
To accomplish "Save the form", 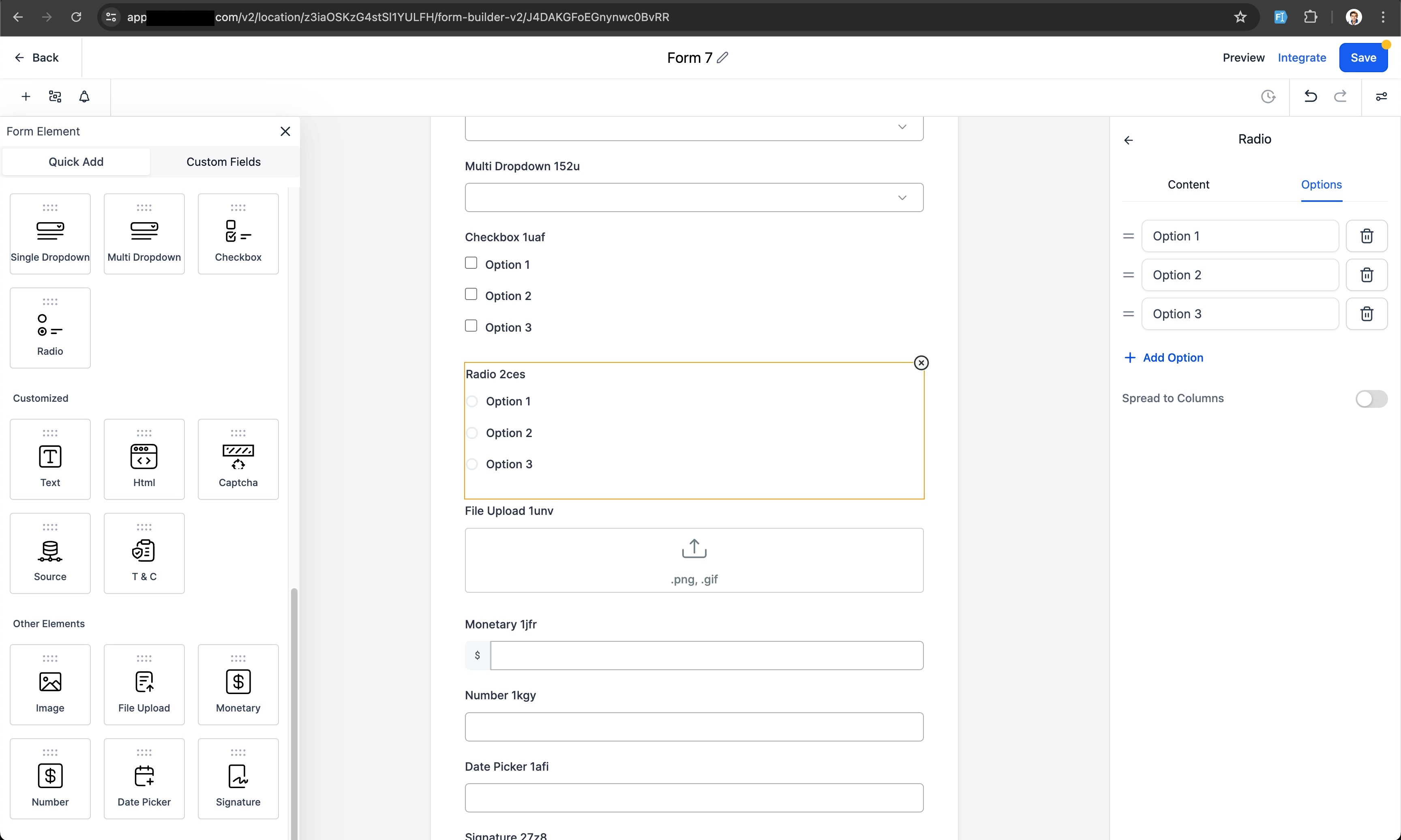I will (1363, 58).
